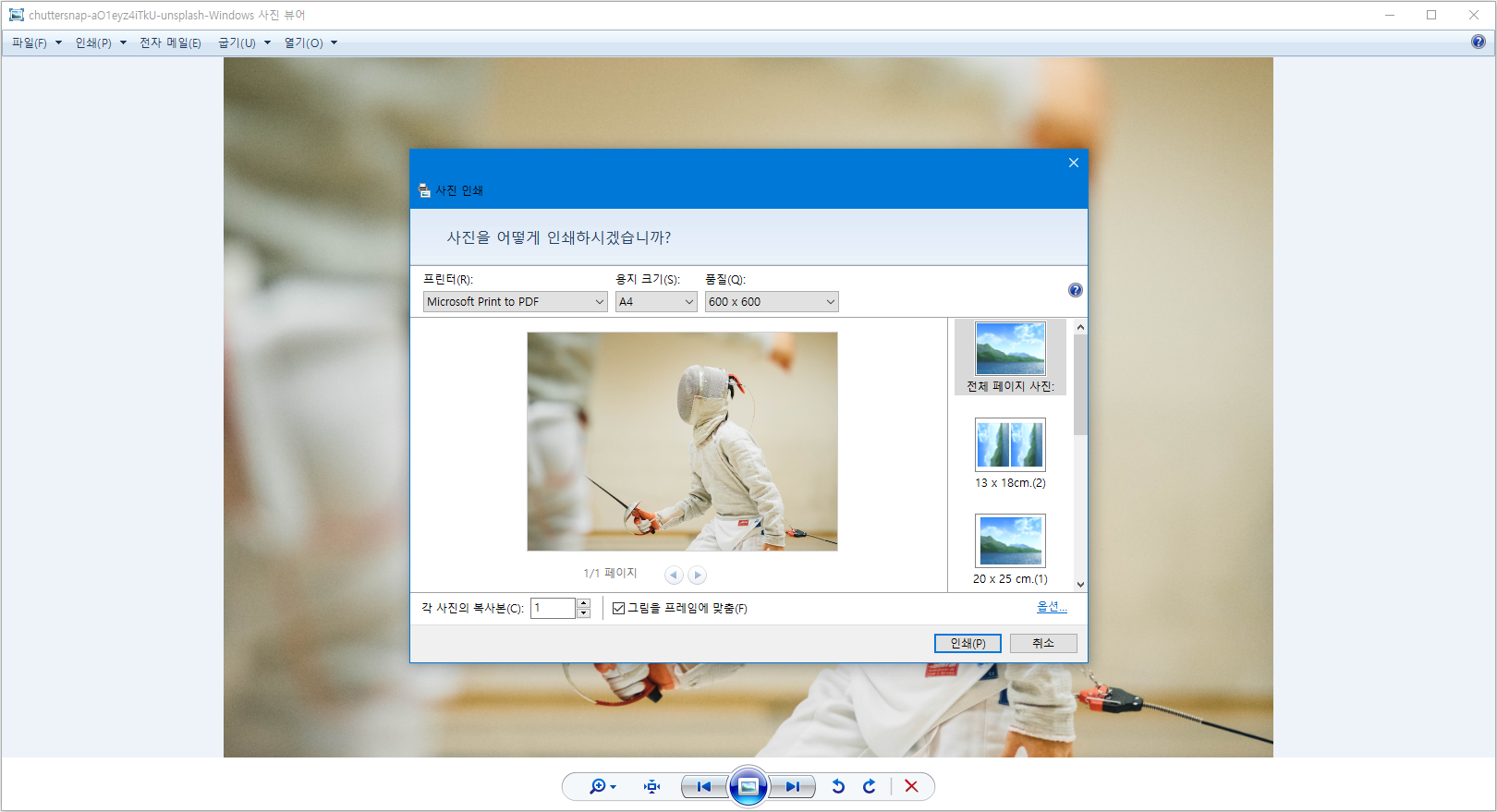Open the 인쇄(P) menu in viewer
1497x812 pixels.
101,42
